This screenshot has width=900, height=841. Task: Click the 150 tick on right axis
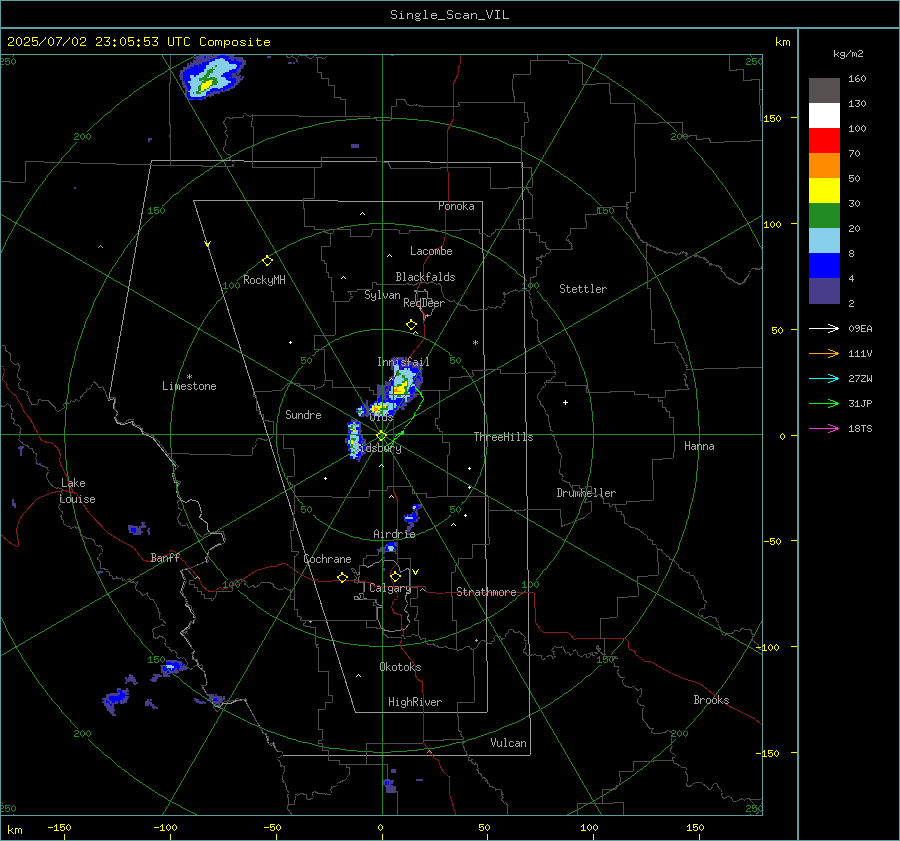[773, 118]
